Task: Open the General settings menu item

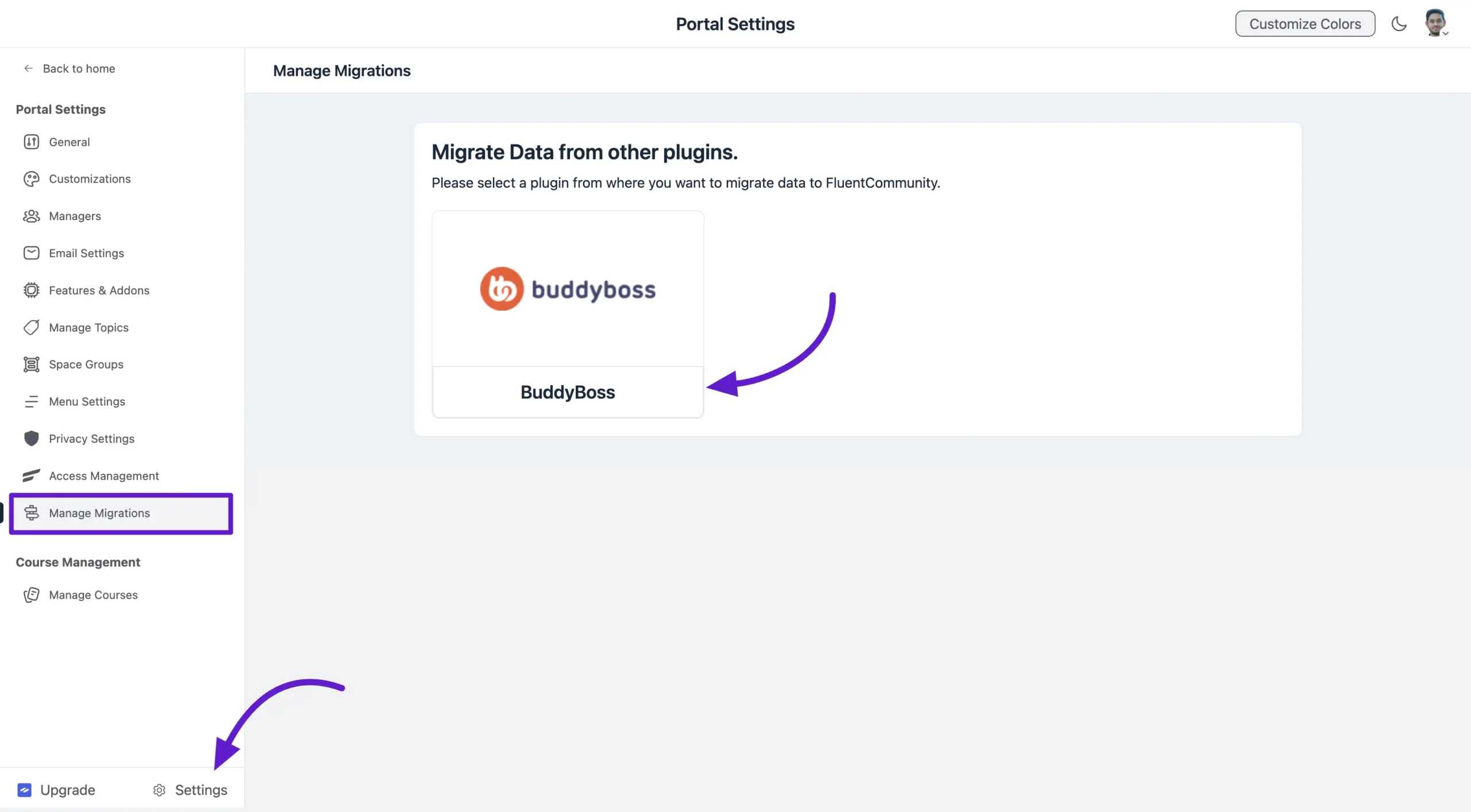Action: [x=121, y=142]
